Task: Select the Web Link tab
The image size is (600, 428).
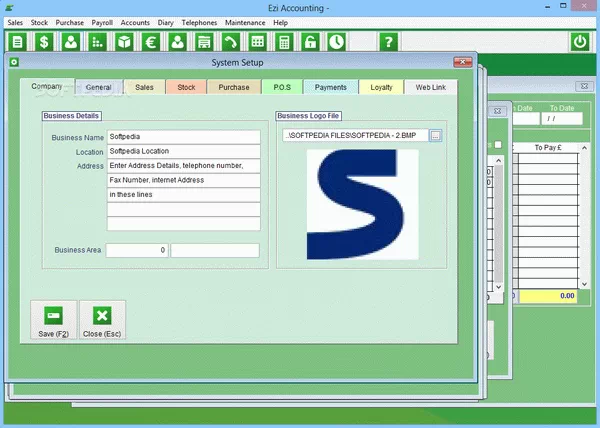Action: (x=431, y=88)
